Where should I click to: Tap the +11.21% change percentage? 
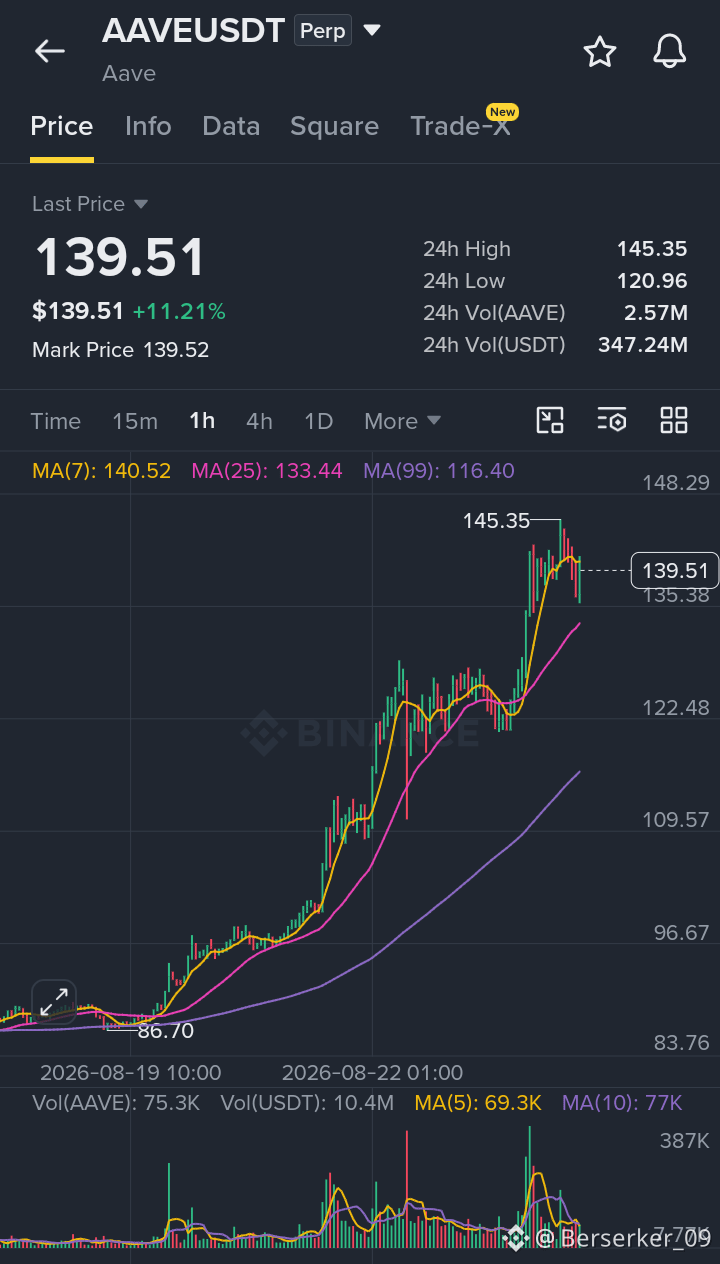click(179, 312)
